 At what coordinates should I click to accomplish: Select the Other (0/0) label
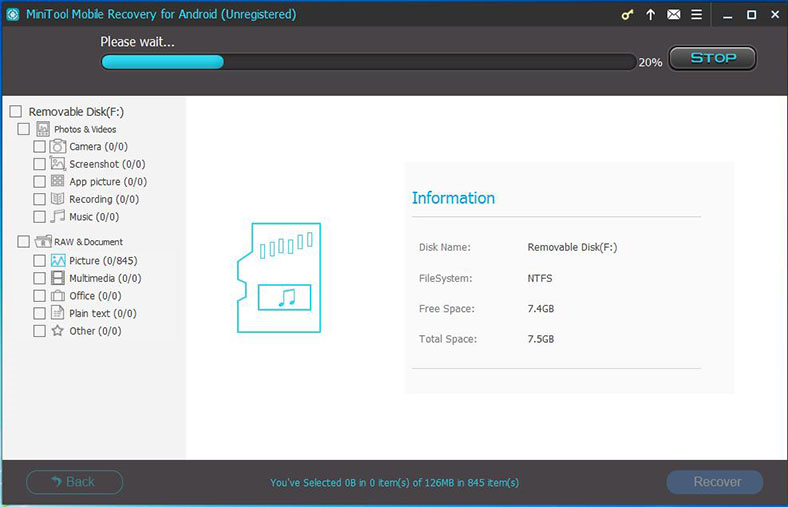click(95, 331)
